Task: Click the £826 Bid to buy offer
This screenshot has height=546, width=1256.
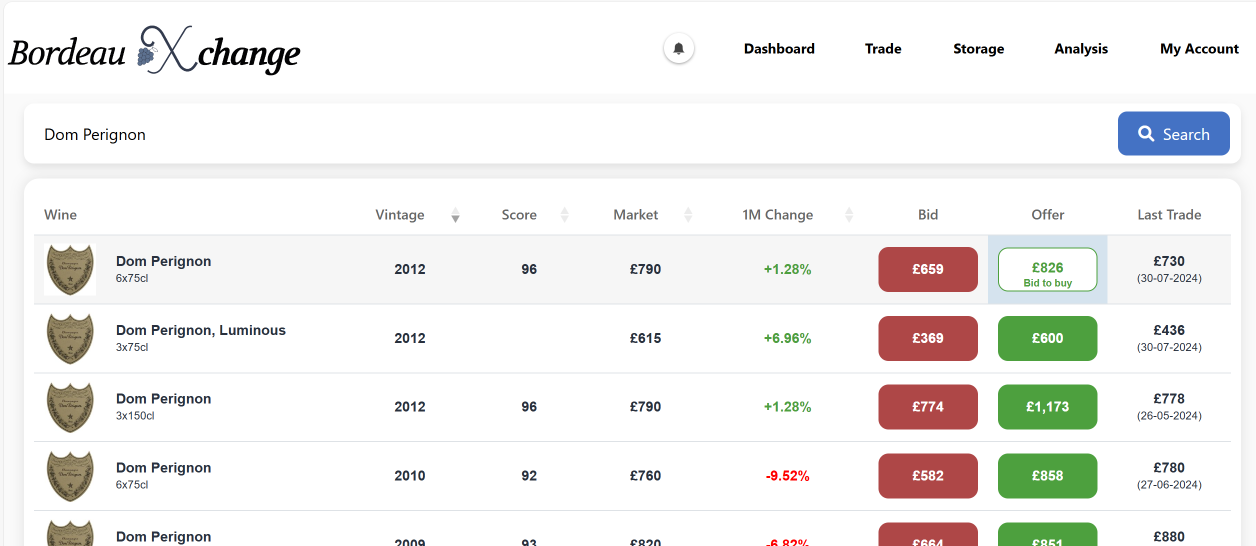Action: point(1048,269)
